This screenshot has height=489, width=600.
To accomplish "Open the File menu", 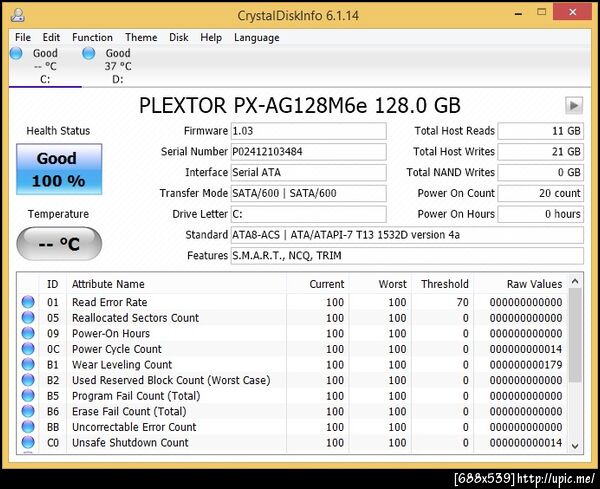I will (23, 37).
